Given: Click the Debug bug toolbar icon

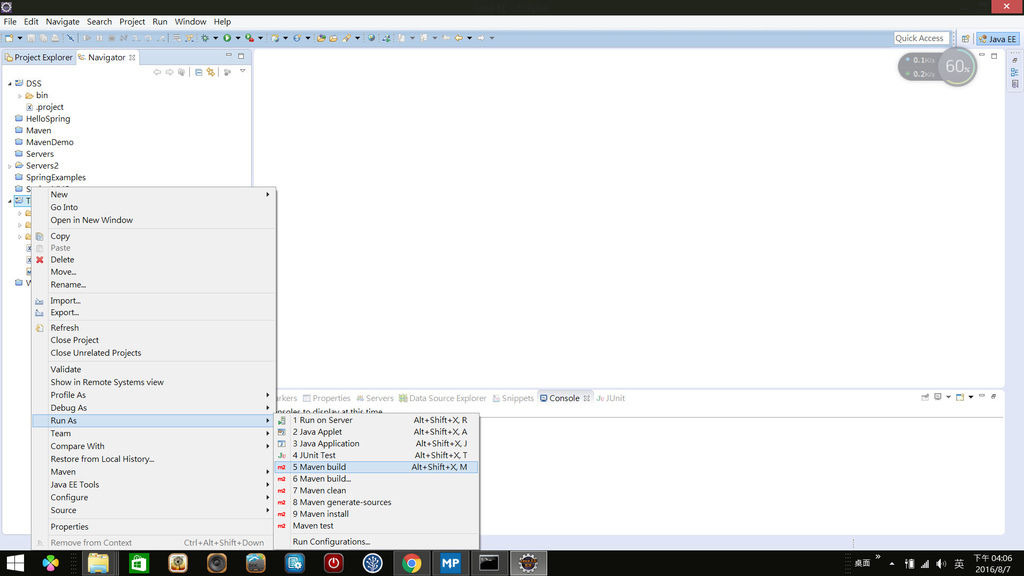Looking at the screenshot, I should point(205,38).
